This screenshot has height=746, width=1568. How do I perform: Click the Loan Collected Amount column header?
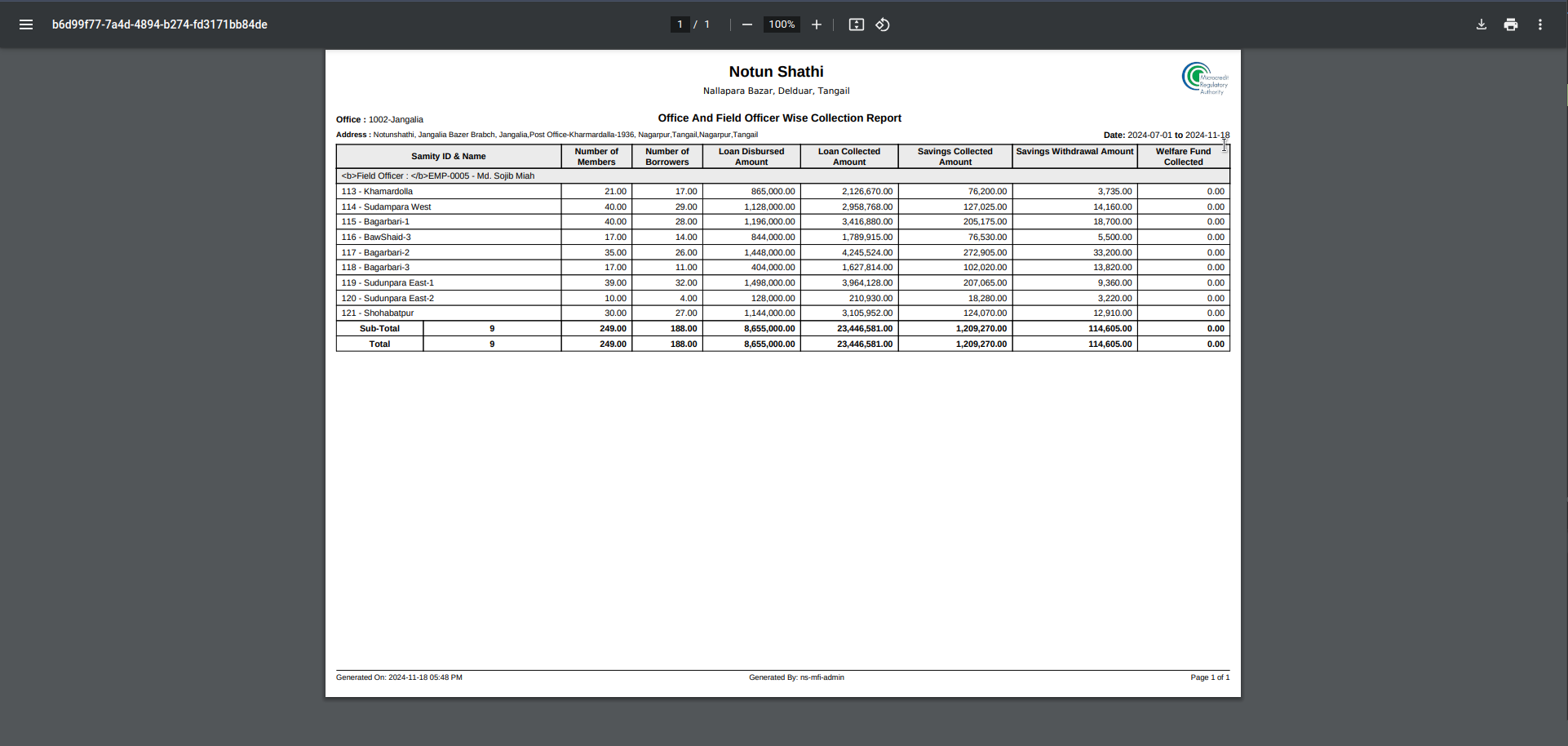(x=849, y=157)
